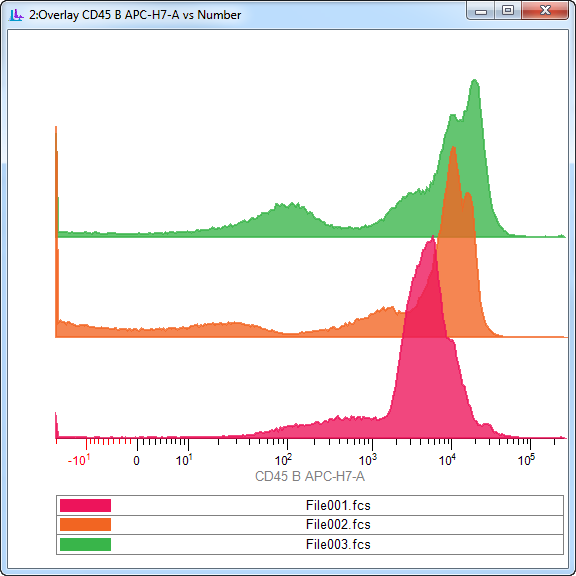Click the CD45 B APC-H7-A axis title
This screenshot has height=576, width=576.
(x=310, y=476)
